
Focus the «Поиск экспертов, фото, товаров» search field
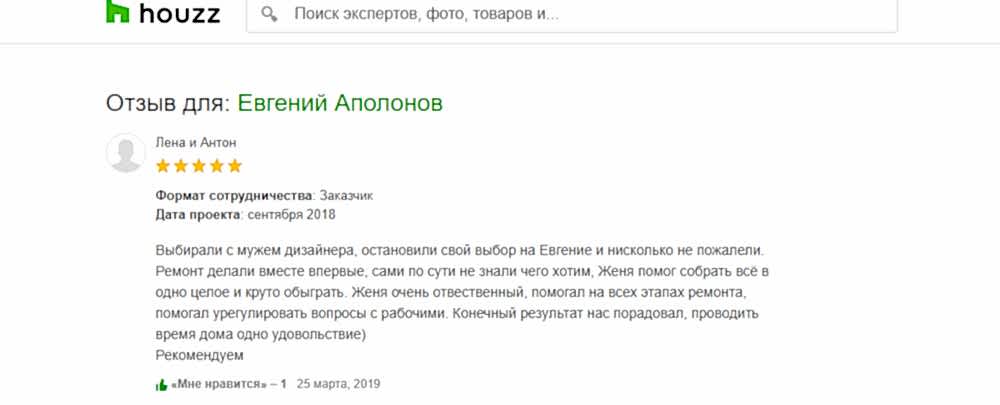coord(580,15)
